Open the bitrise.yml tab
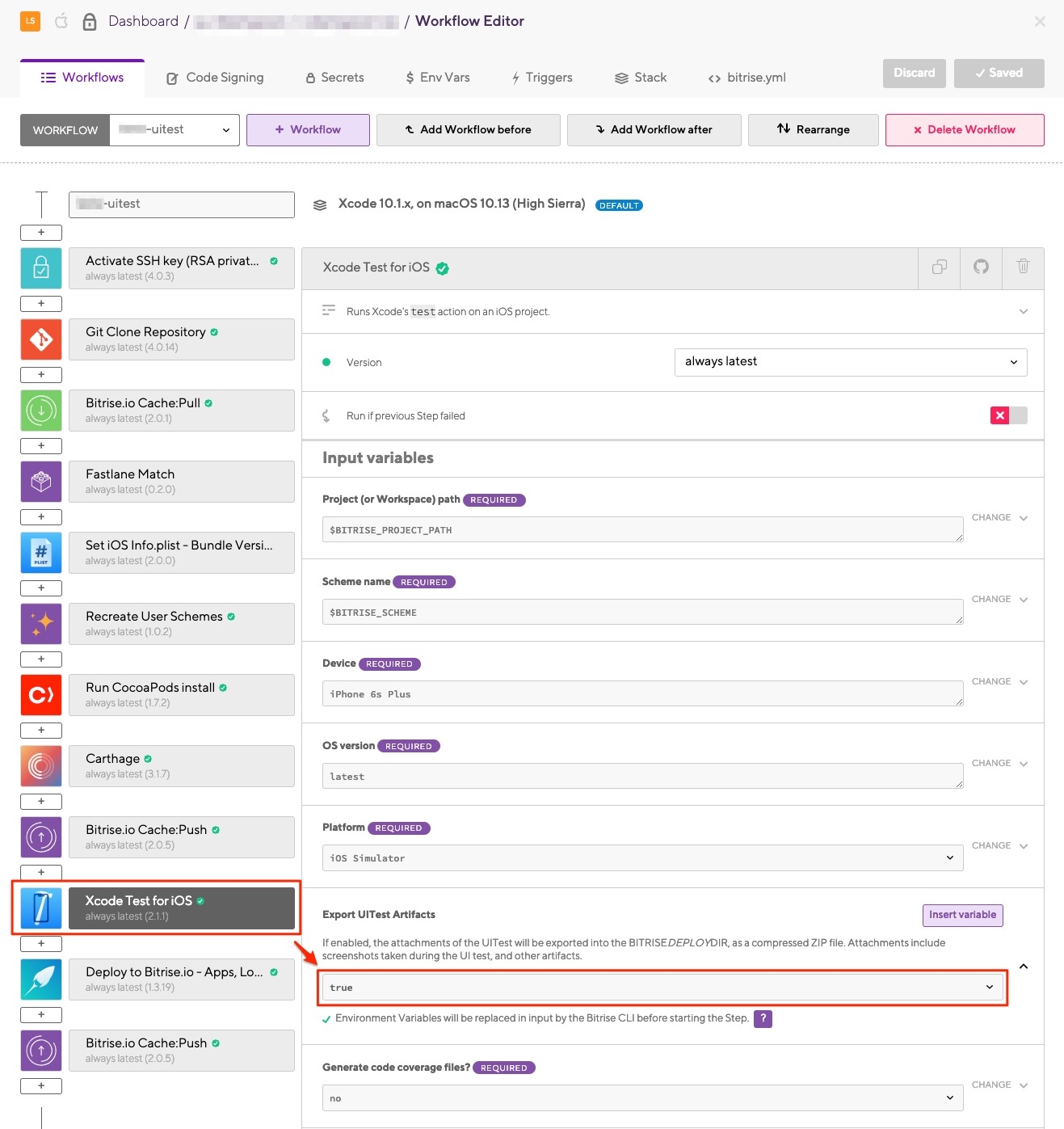The width and height of the screenshot is (1064, 1129). [x=746, y=78]
